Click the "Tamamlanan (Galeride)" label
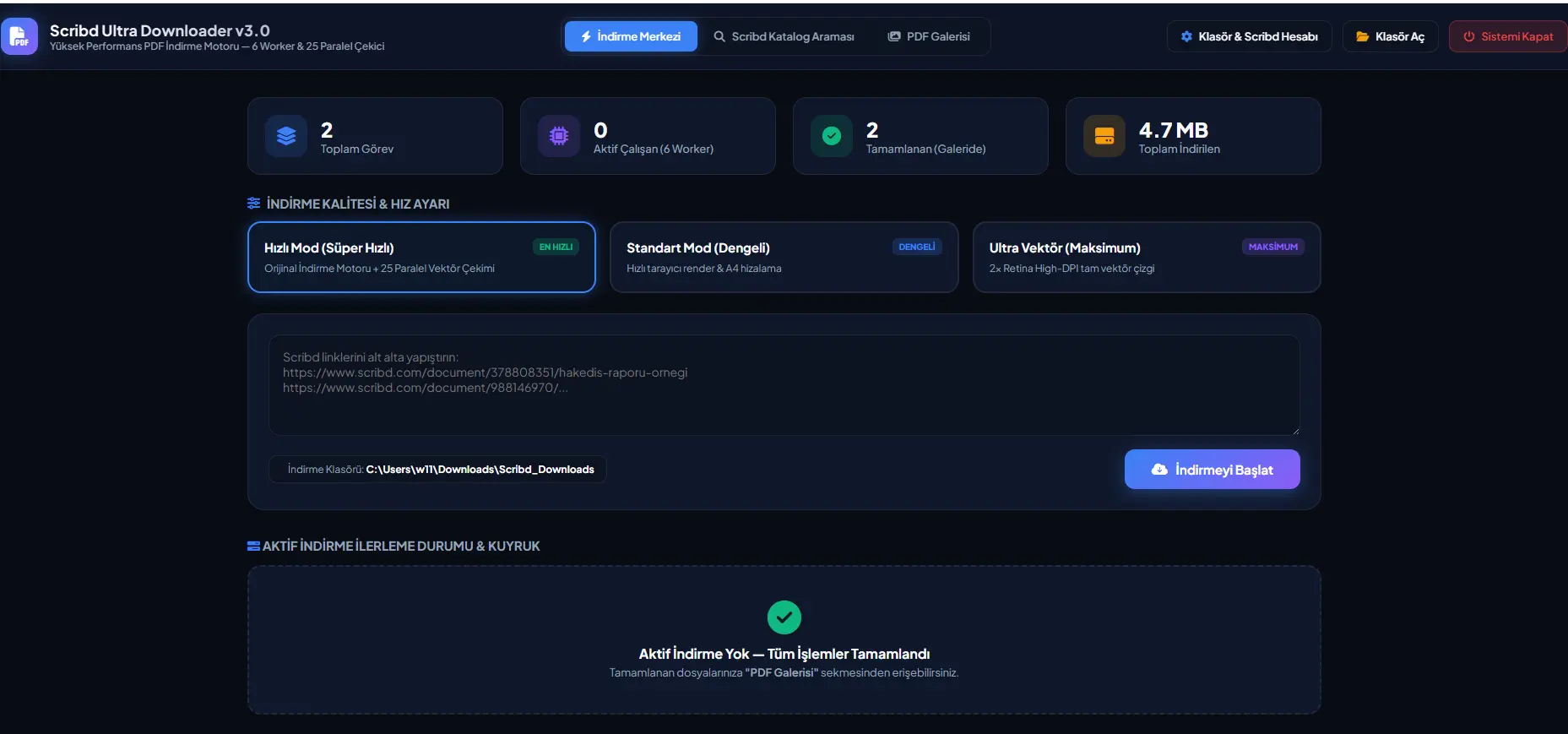Viewport: 1568px width, 734px height. click(926, 149)
